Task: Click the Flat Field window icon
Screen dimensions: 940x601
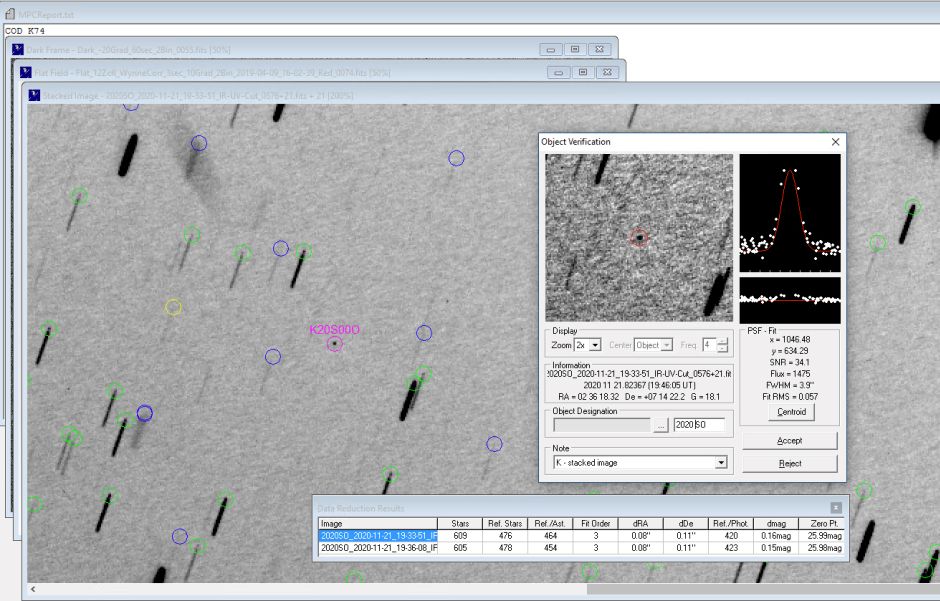Action: point(25,73)
